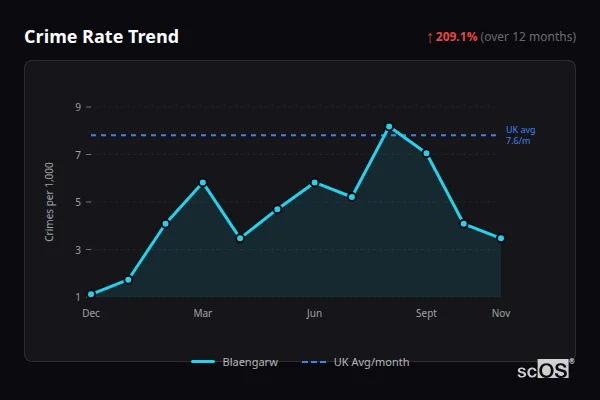The width and height of the screenshot is (600, 400).
Task: Click the y-axis value 3
Action: [x=78, y=250]
